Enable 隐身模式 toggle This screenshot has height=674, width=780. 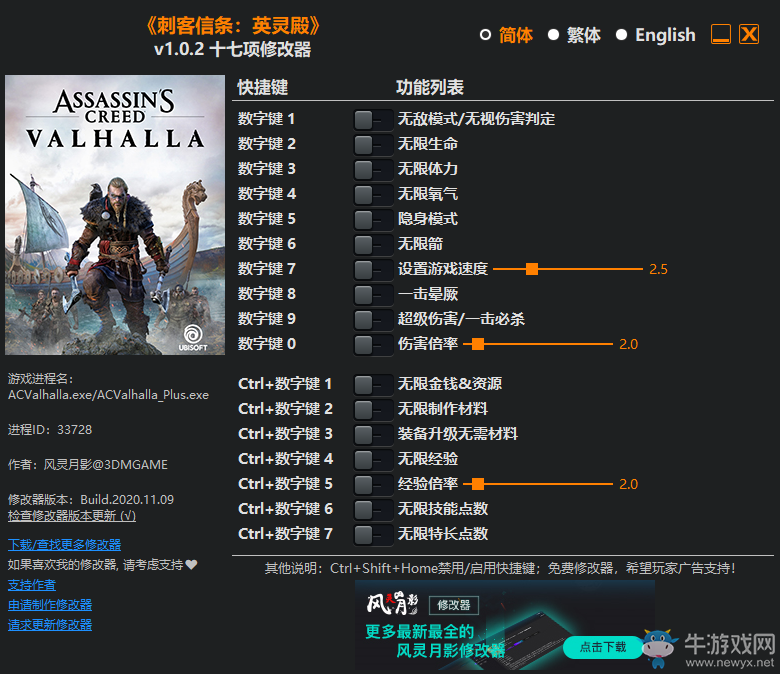[373, 219]
